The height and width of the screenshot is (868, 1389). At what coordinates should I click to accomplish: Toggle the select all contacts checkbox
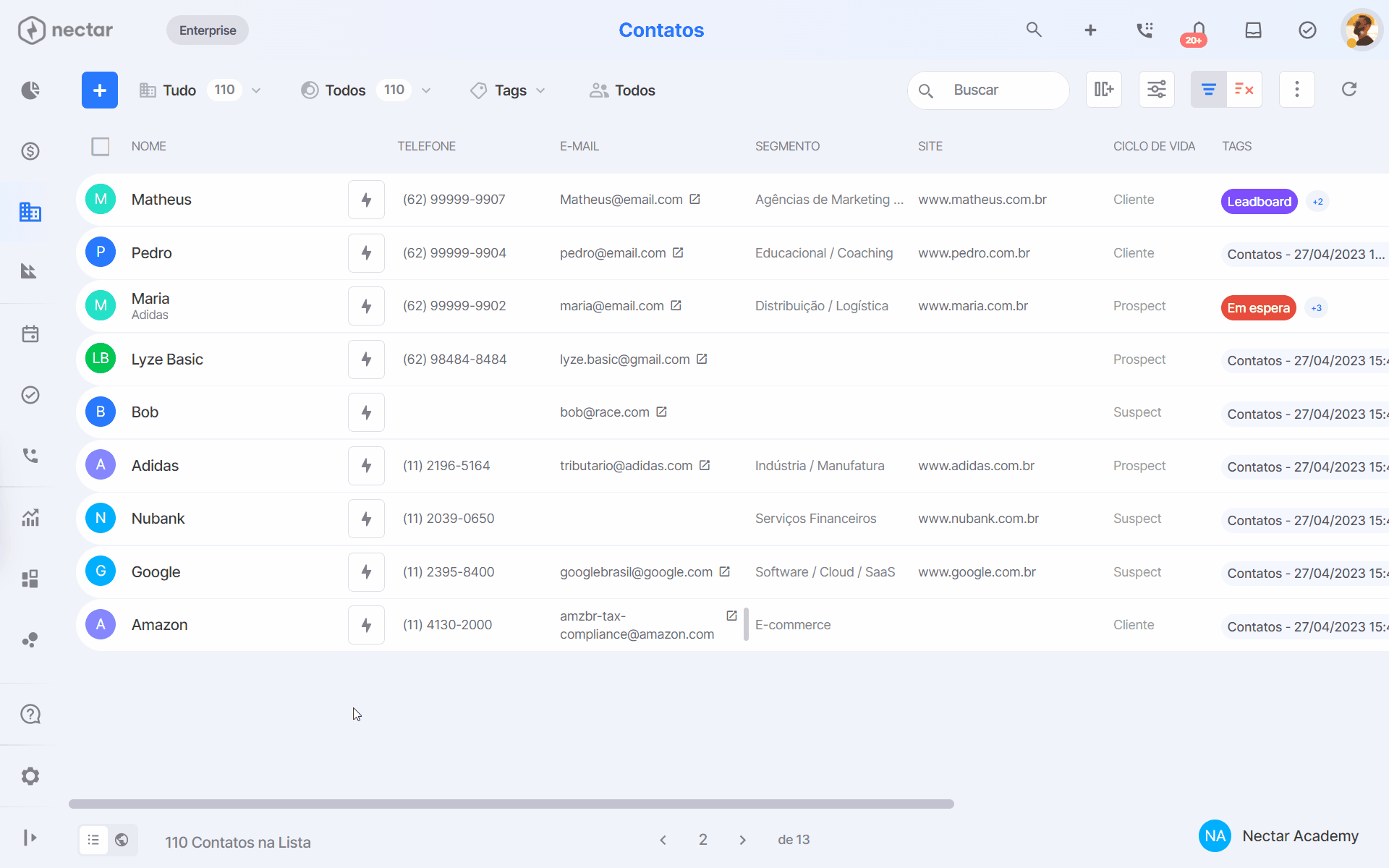(101, 147)
